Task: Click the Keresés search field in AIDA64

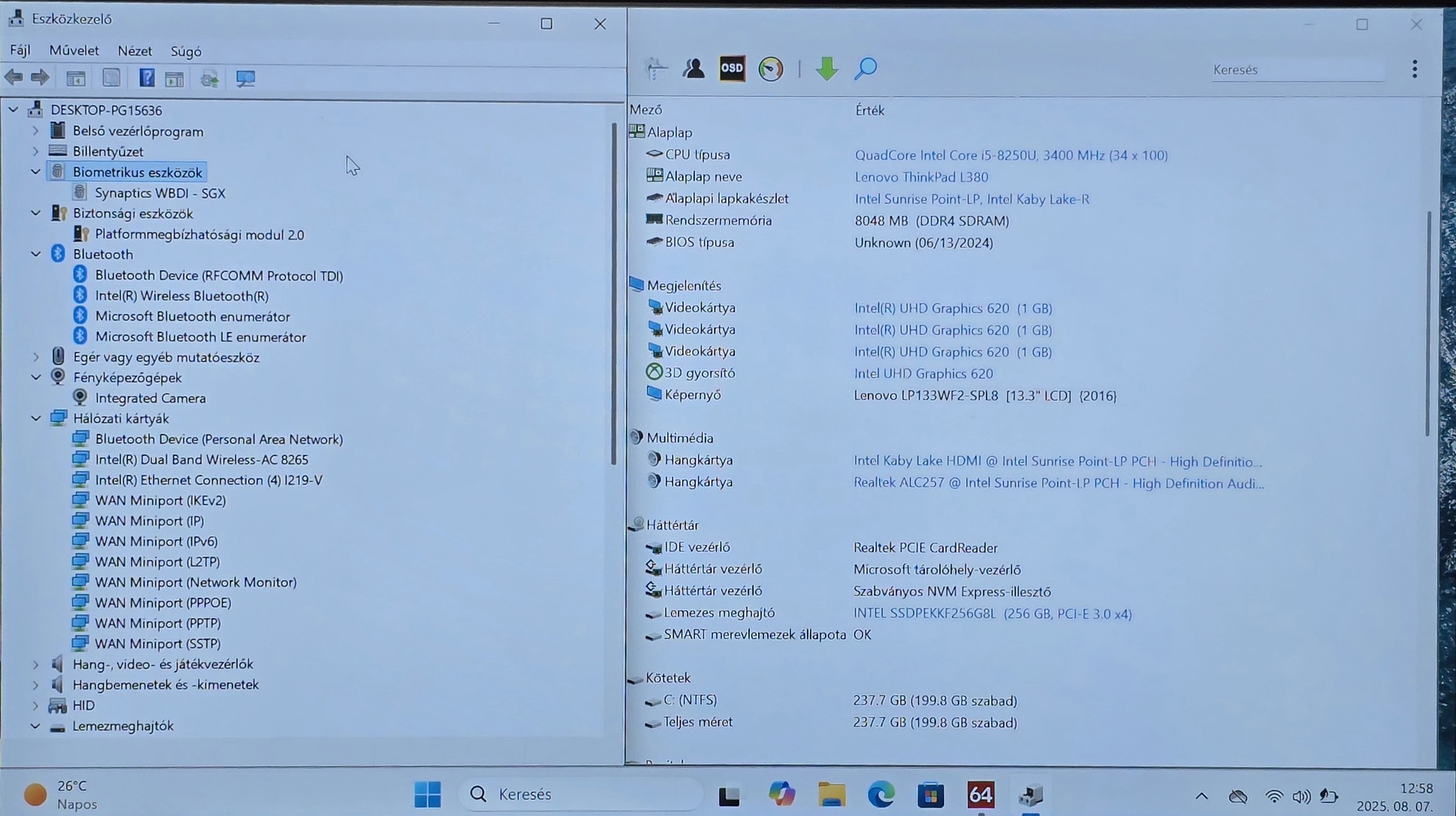Action: coord(1296,70)
